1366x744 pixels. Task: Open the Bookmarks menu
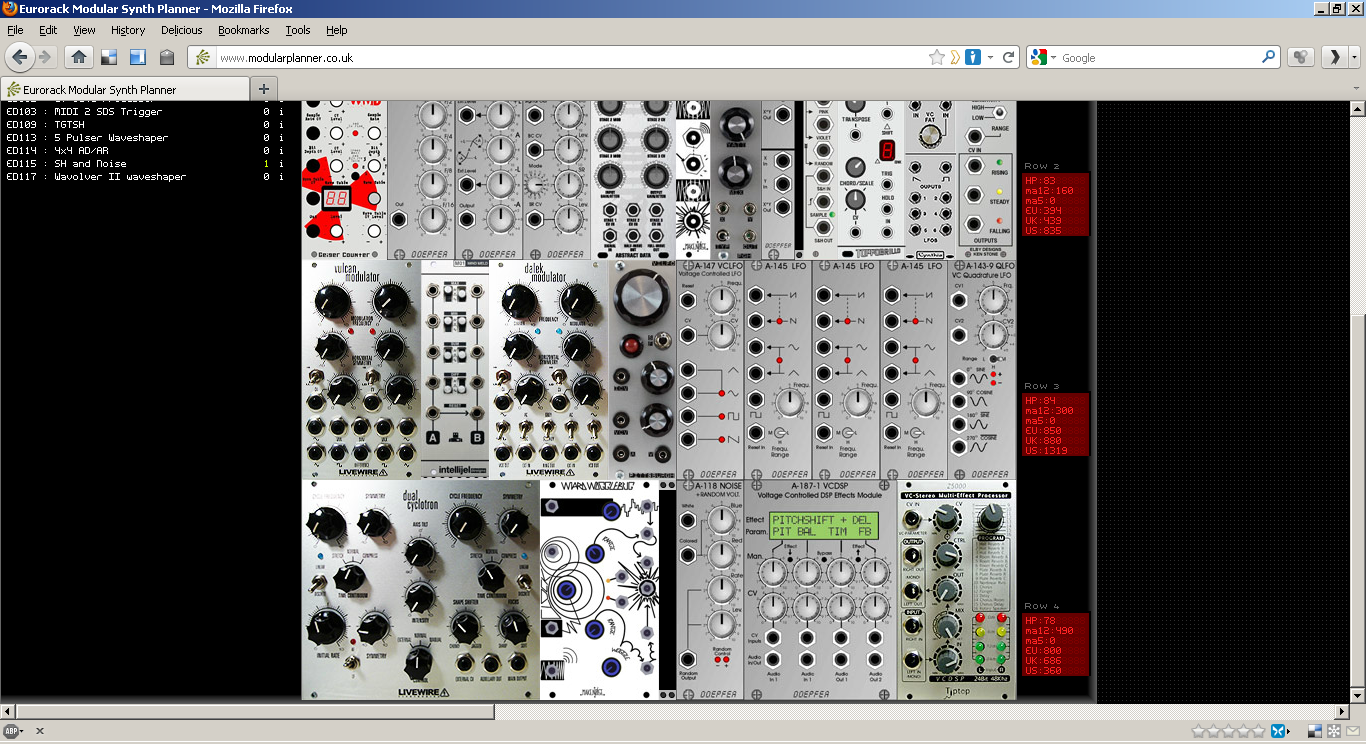pyautogui.click(x=243, y=30)
